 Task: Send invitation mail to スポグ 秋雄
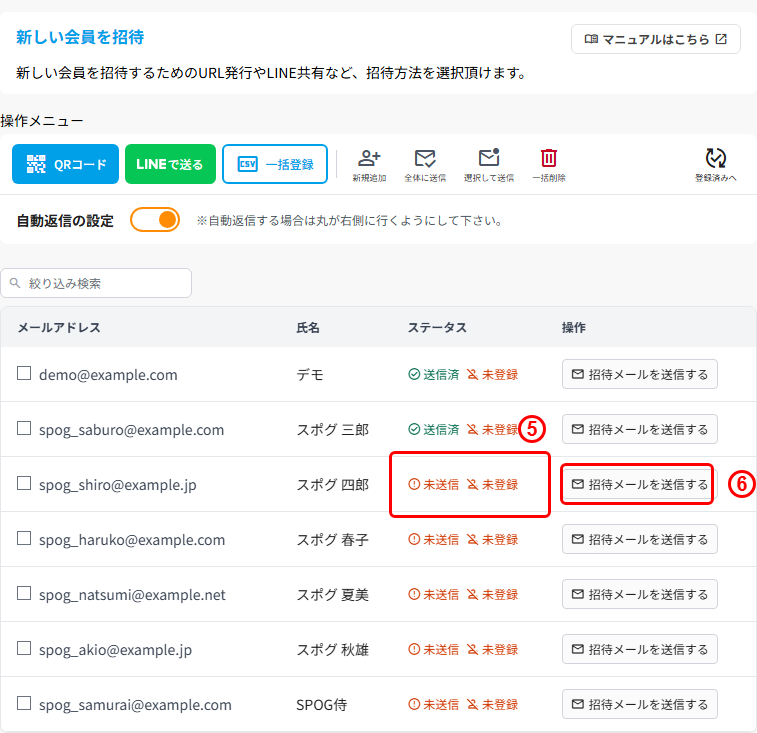pos(640,649)
